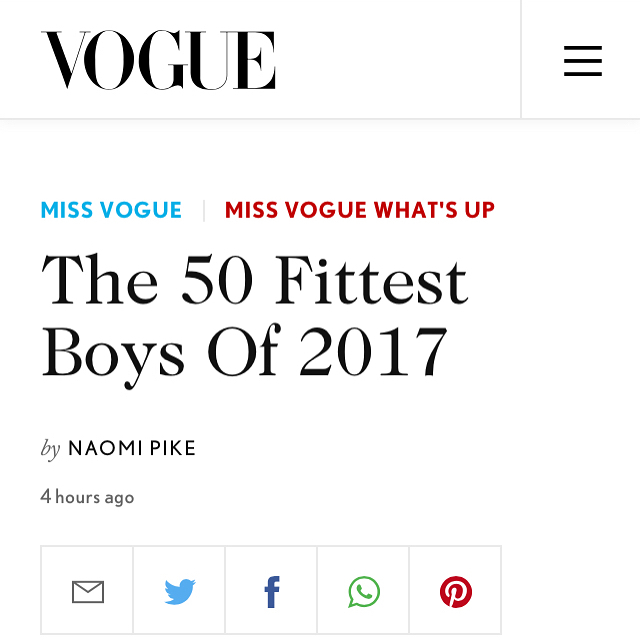The height and width of the screenshot is (640, 640).
Task: Open the hamburger navigation menu
Action: tap(582, 60)
